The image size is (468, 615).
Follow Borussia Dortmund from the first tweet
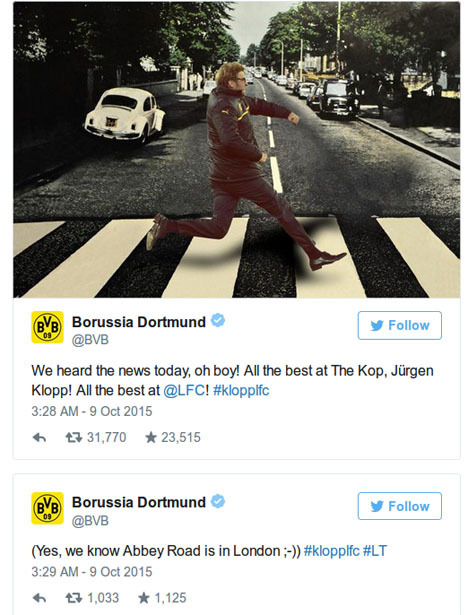tap(399, 325)
